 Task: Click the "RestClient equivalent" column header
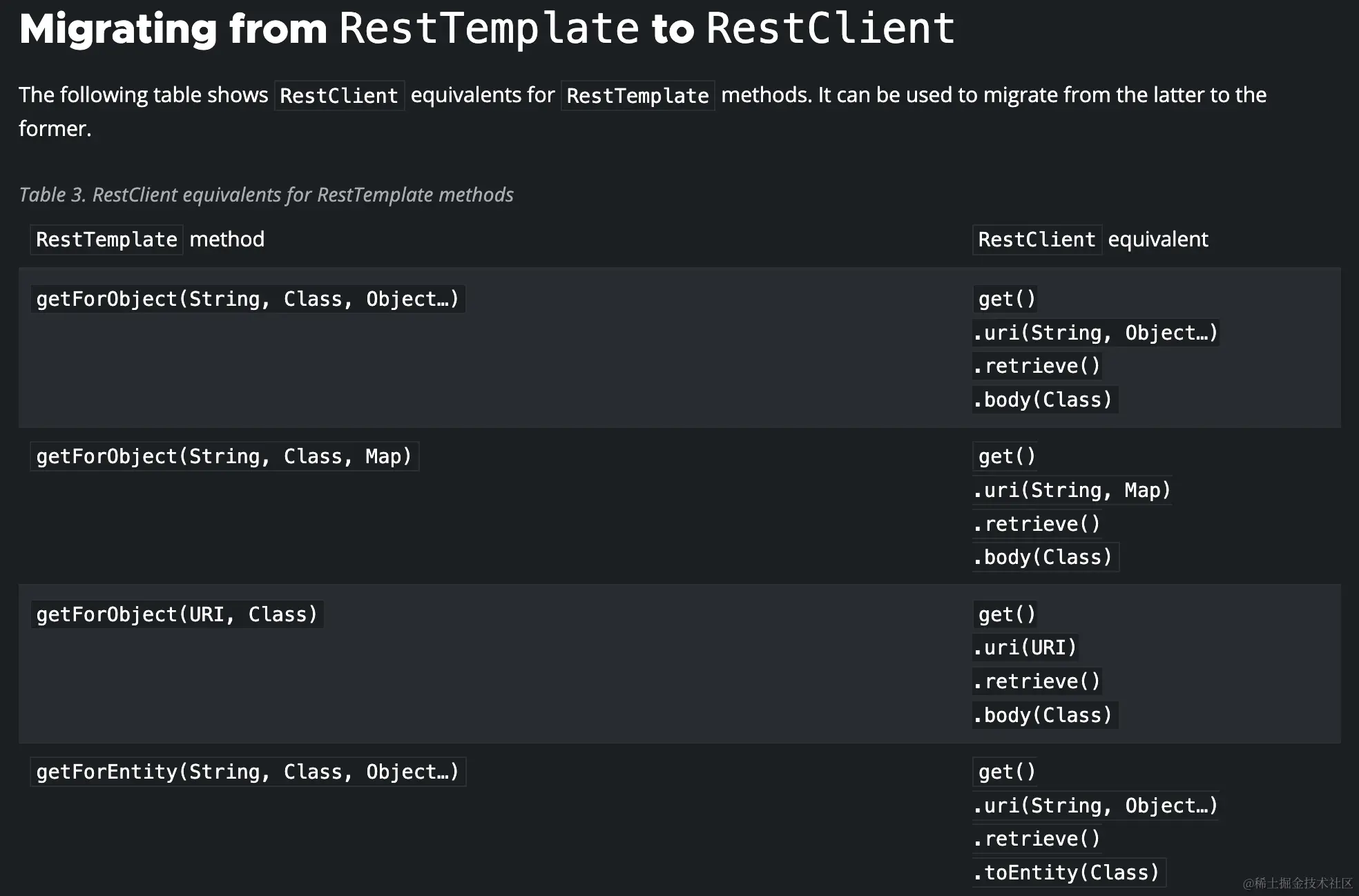click(x=1092, y=240)
